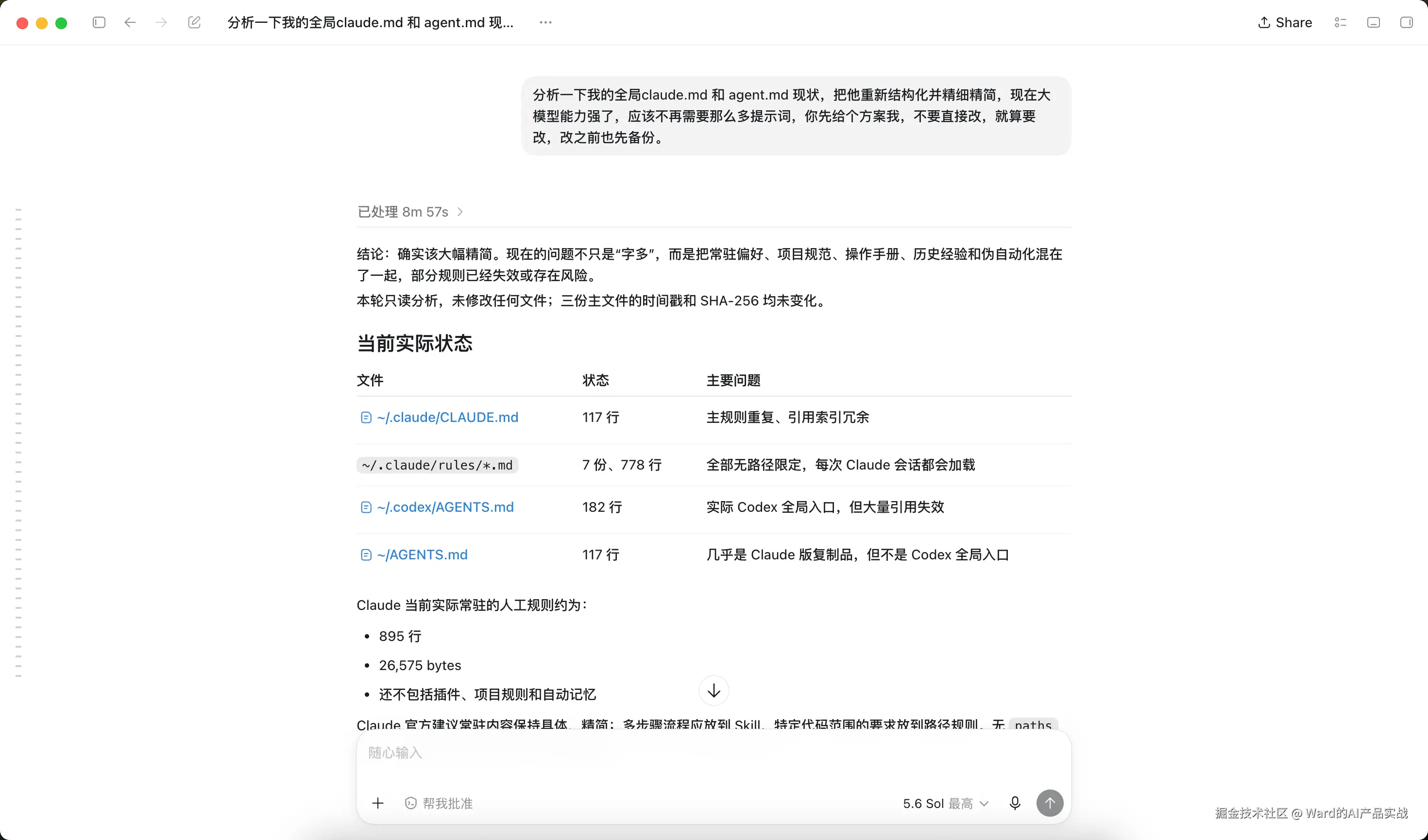Click the 当前实际状态 heading
1428x840 pixels.
click(415, 343)
